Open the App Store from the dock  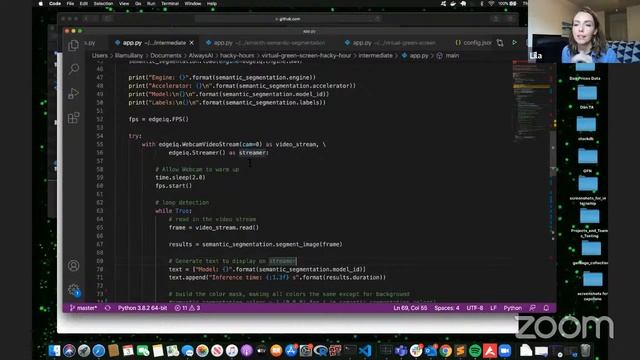point(291,351)
